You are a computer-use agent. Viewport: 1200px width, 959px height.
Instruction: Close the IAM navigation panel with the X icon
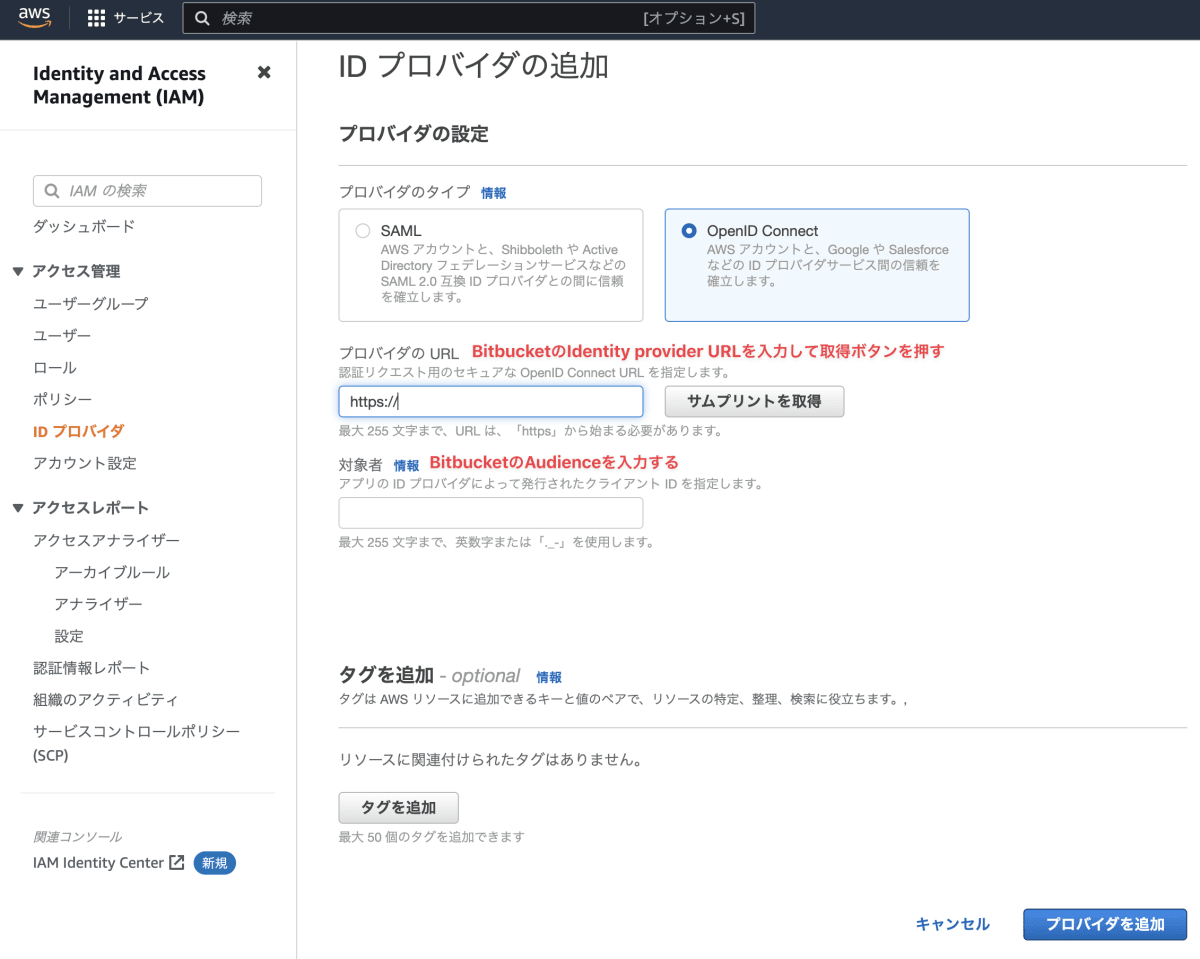pyautogui.click(x=263, y=72)
